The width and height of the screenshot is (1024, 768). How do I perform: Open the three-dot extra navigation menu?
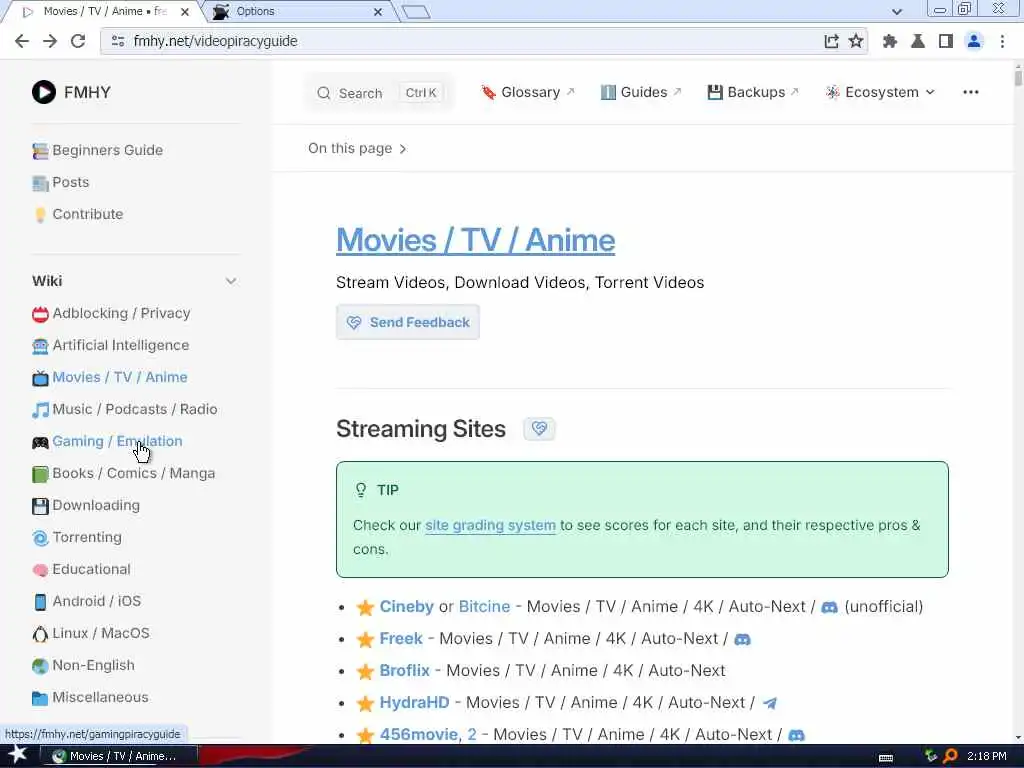point(970,92)
